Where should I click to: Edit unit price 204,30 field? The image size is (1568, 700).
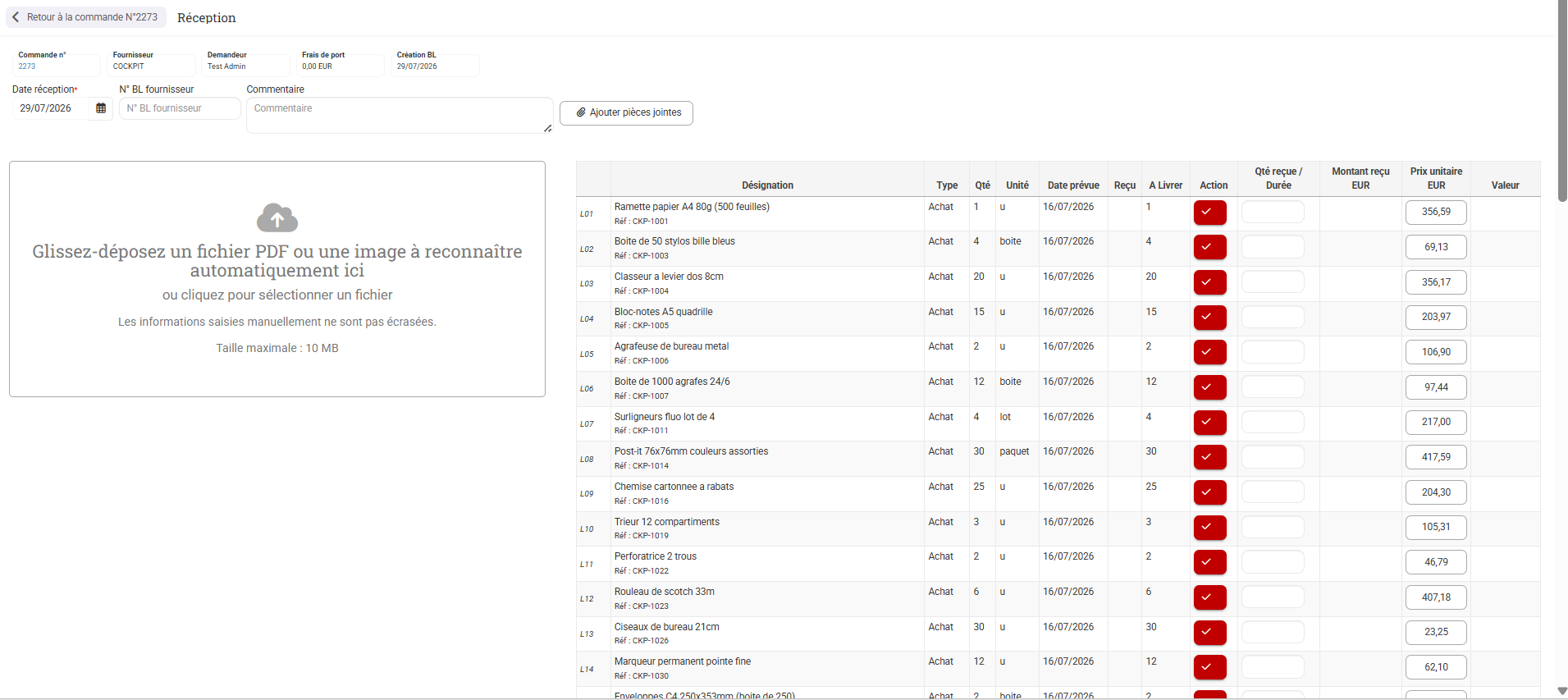click(1436, 492)
